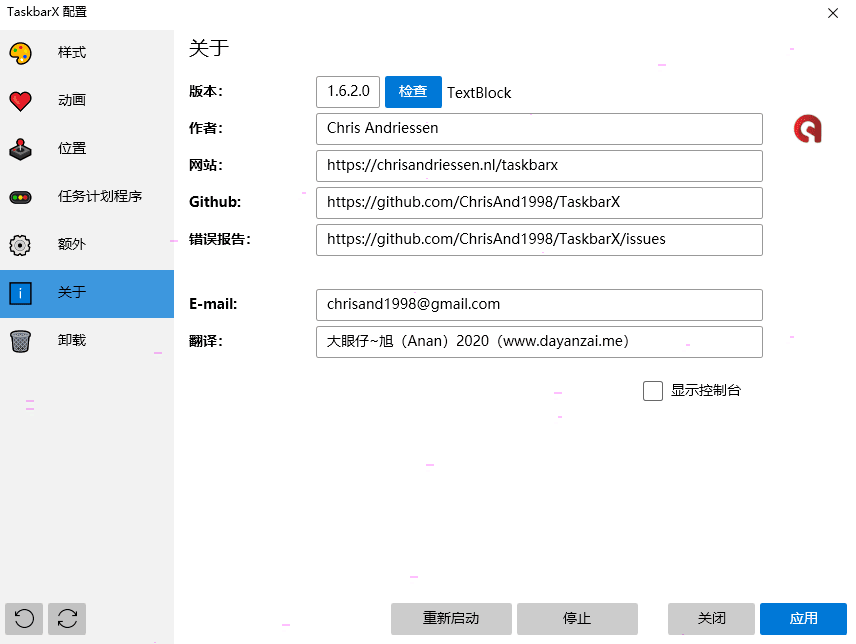
Task: Click the red heart 动画 icon
Action: coord(20,101)
